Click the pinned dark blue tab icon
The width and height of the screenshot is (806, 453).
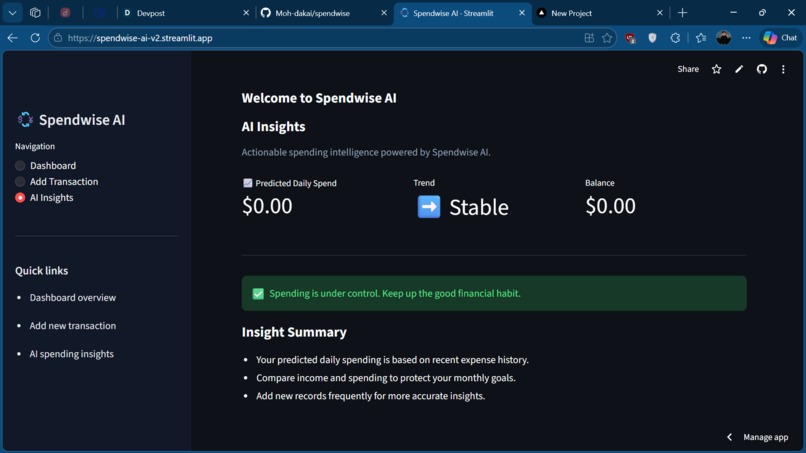coord(100,13)
